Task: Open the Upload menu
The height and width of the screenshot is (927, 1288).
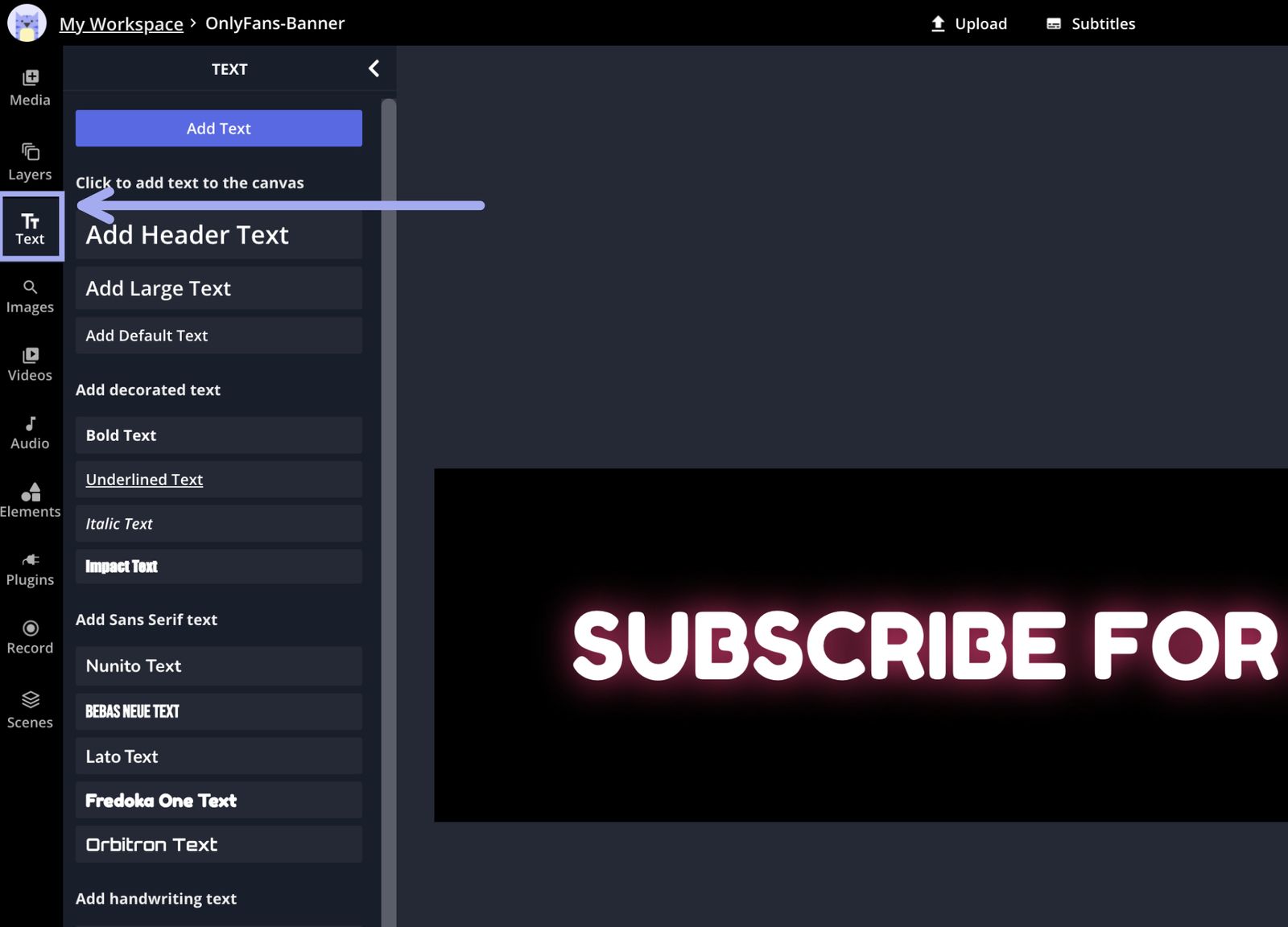Action: pos(969,23)
